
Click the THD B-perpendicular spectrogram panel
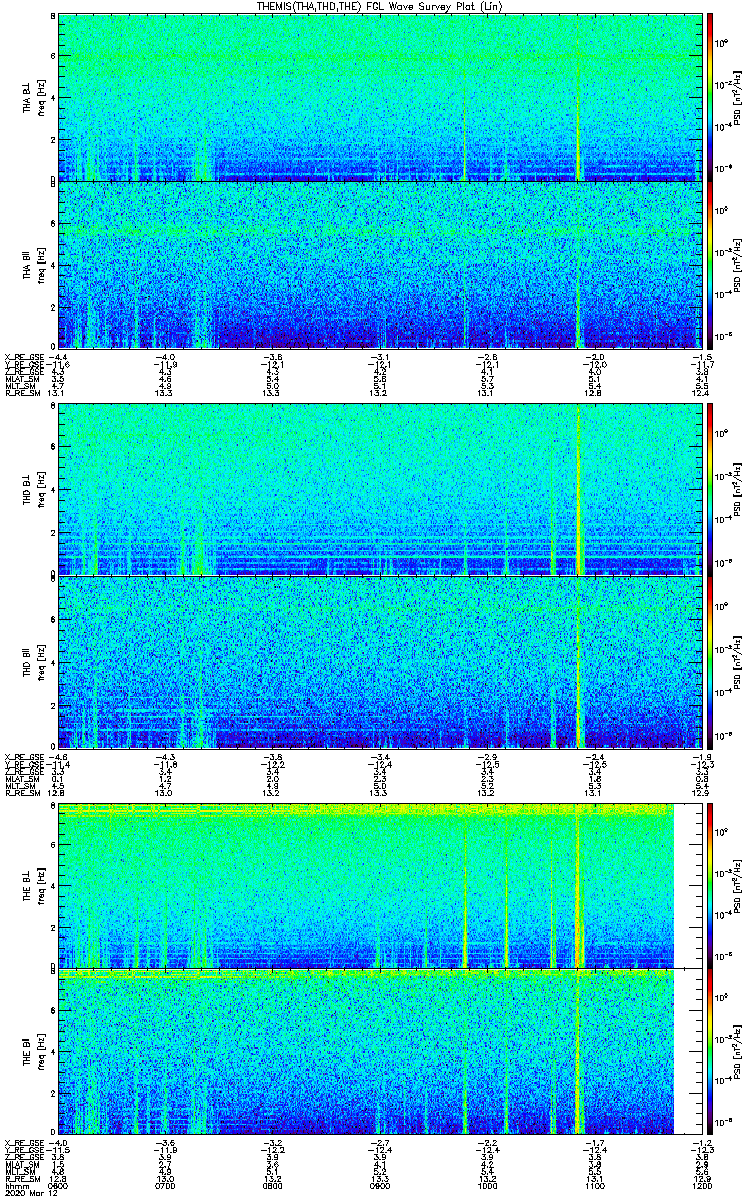[378, 490]
